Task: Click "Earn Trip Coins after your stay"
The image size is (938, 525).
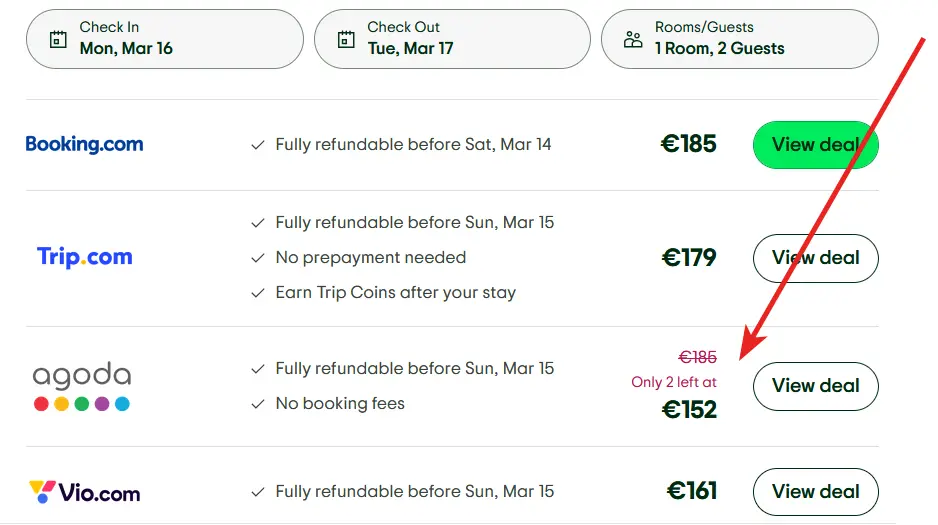Action: (395, 293)
